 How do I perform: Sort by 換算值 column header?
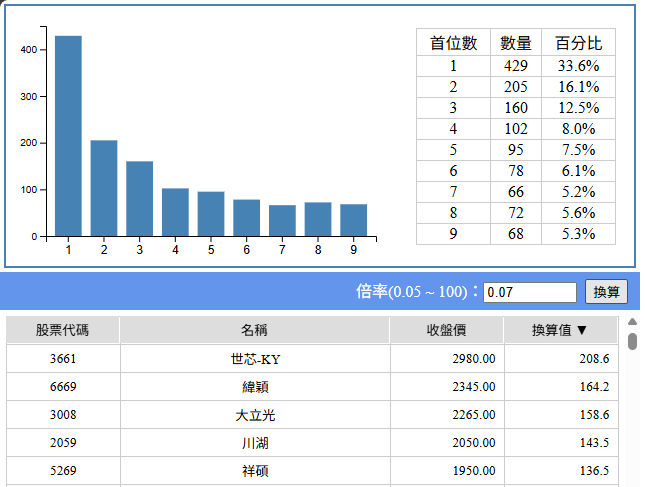tap(560, 331)
